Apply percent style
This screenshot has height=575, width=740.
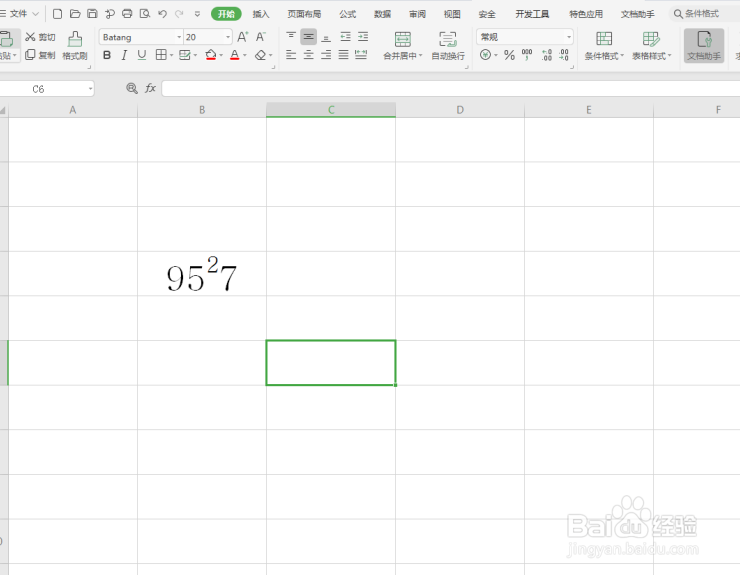click(509, 55)
